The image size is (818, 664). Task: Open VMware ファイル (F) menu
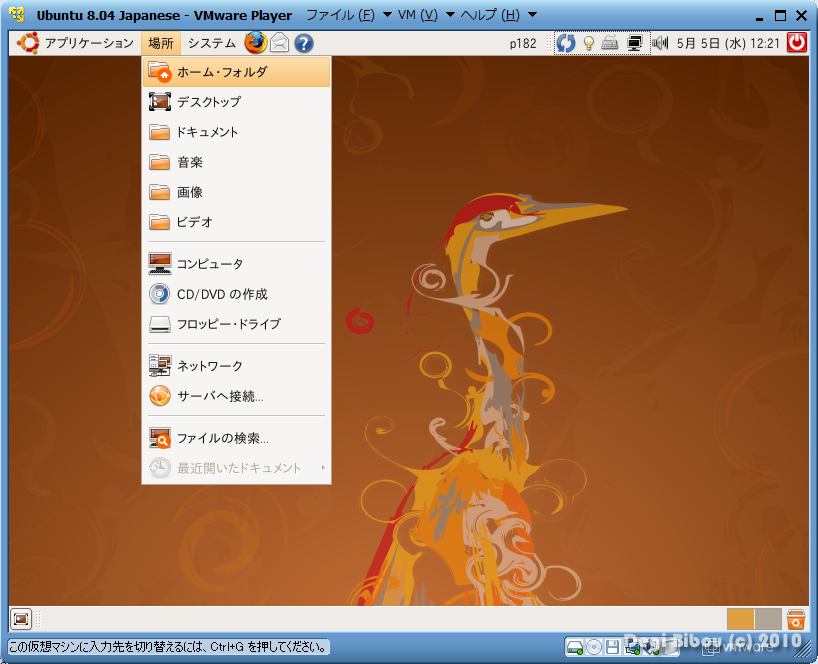[340, 15]
